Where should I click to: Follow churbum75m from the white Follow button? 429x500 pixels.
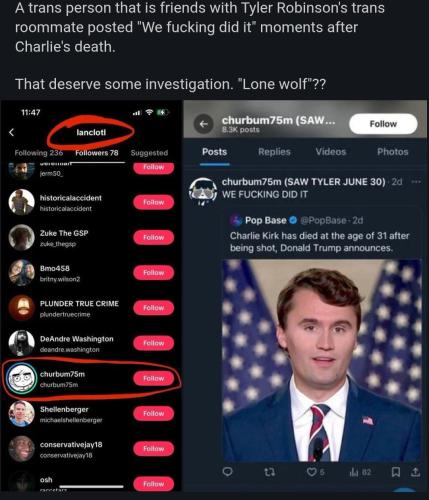coord(383,124)
